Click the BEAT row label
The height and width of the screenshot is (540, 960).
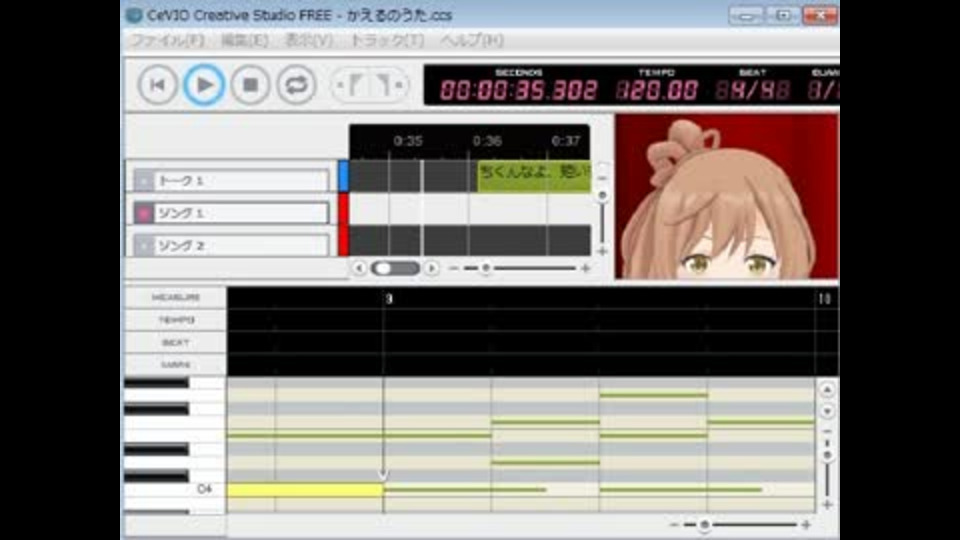176,342
